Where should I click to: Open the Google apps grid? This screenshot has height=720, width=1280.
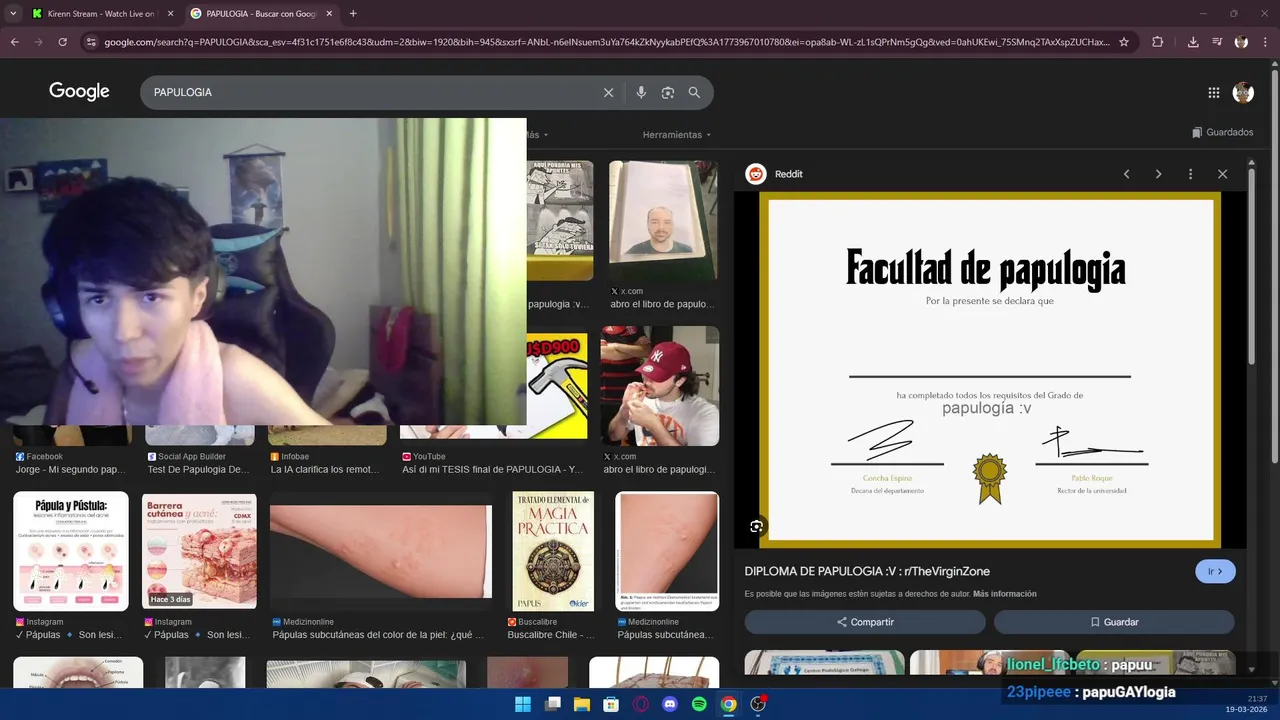1213,92
